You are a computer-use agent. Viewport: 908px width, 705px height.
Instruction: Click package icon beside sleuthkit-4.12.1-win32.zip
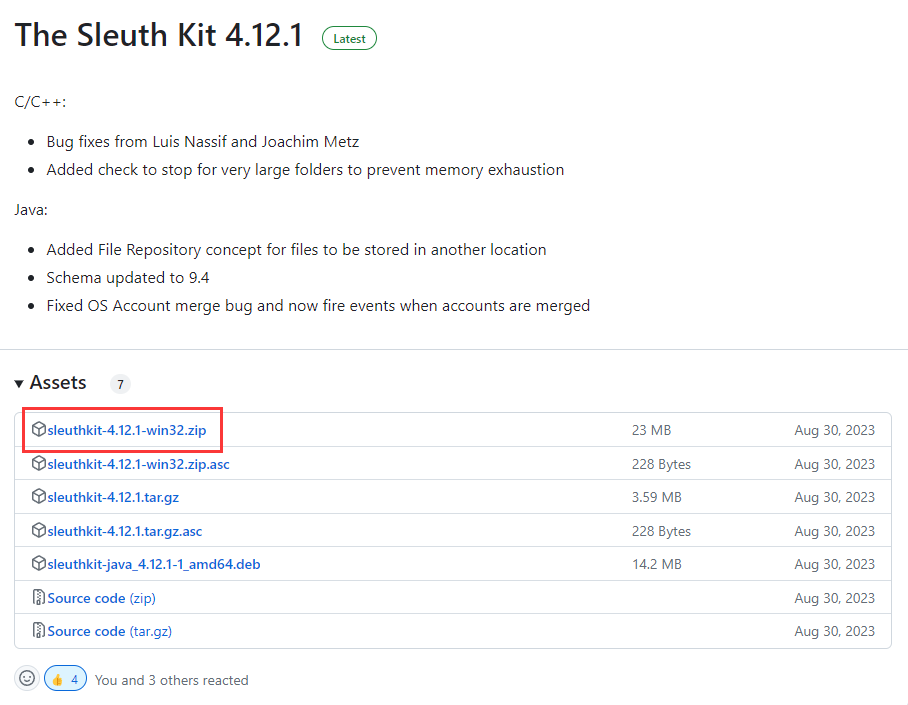coord(39,430)
